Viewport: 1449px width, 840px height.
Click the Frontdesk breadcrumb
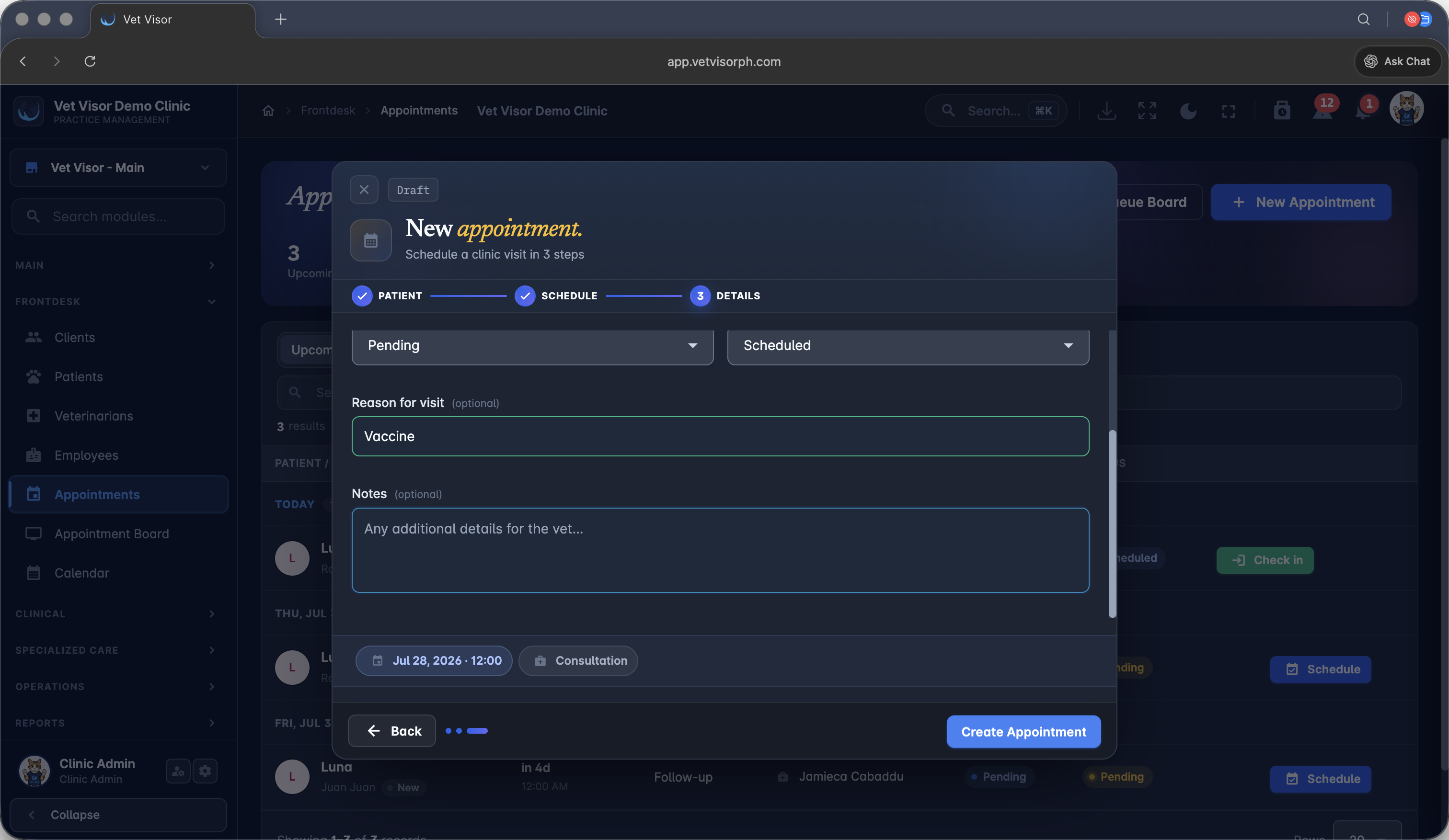(328, 111)
